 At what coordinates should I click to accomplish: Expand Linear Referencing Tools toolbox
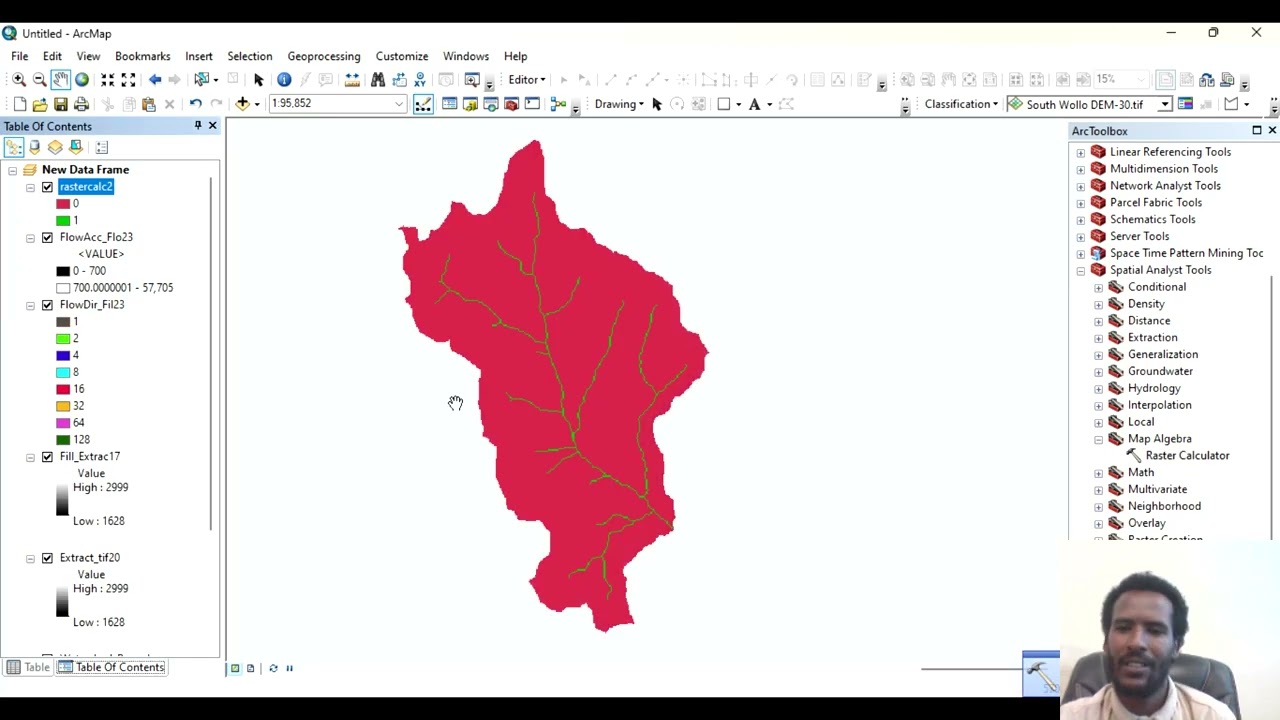(1080, 152)
